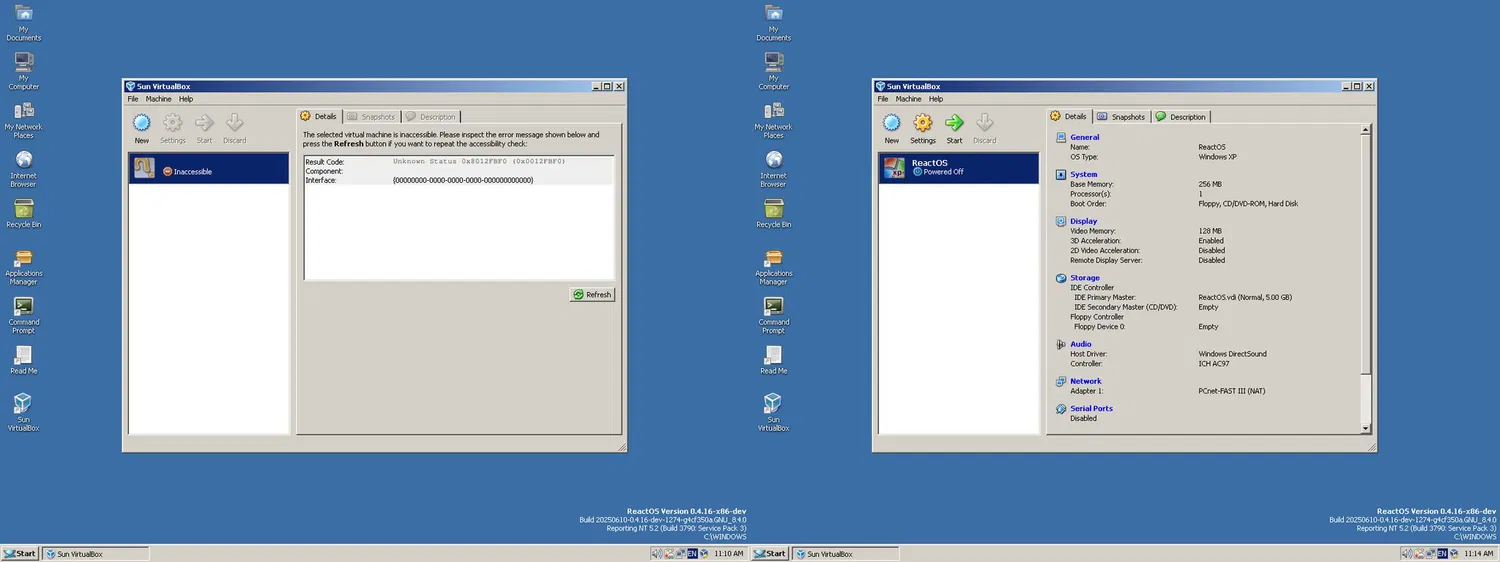Open My Documents on the left desktop
This screenshot has width=1500, height=562.
click(23, 23)
